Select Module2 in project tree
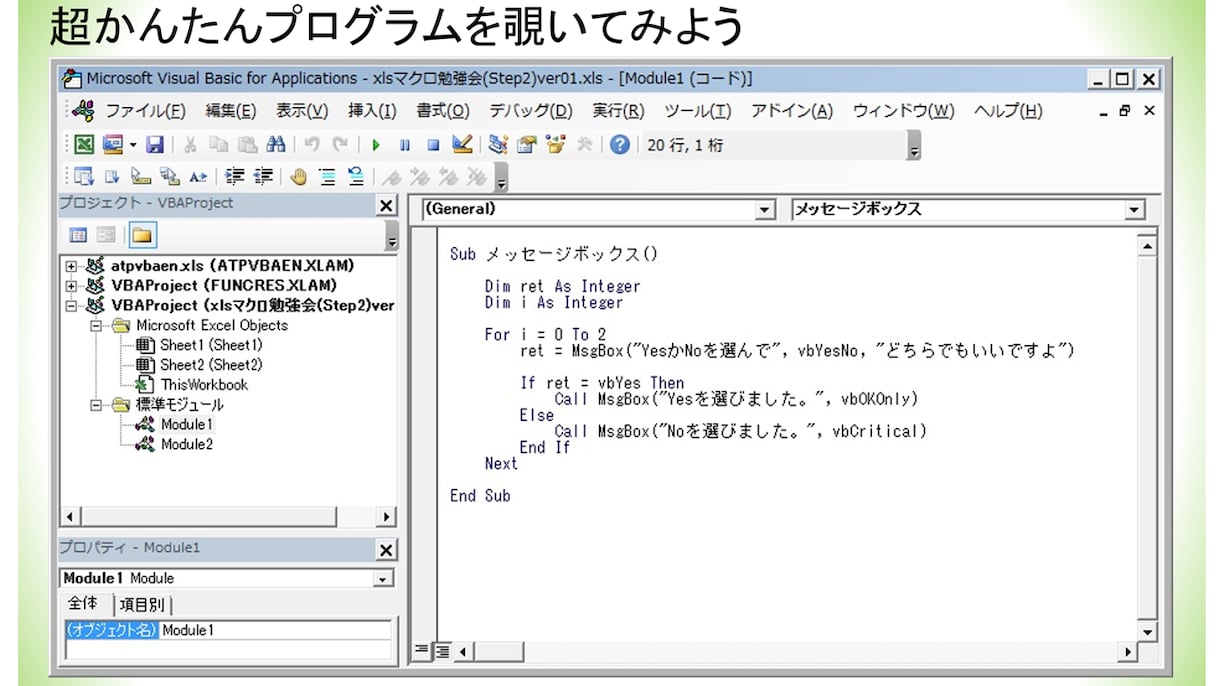 tap(174, 445)
